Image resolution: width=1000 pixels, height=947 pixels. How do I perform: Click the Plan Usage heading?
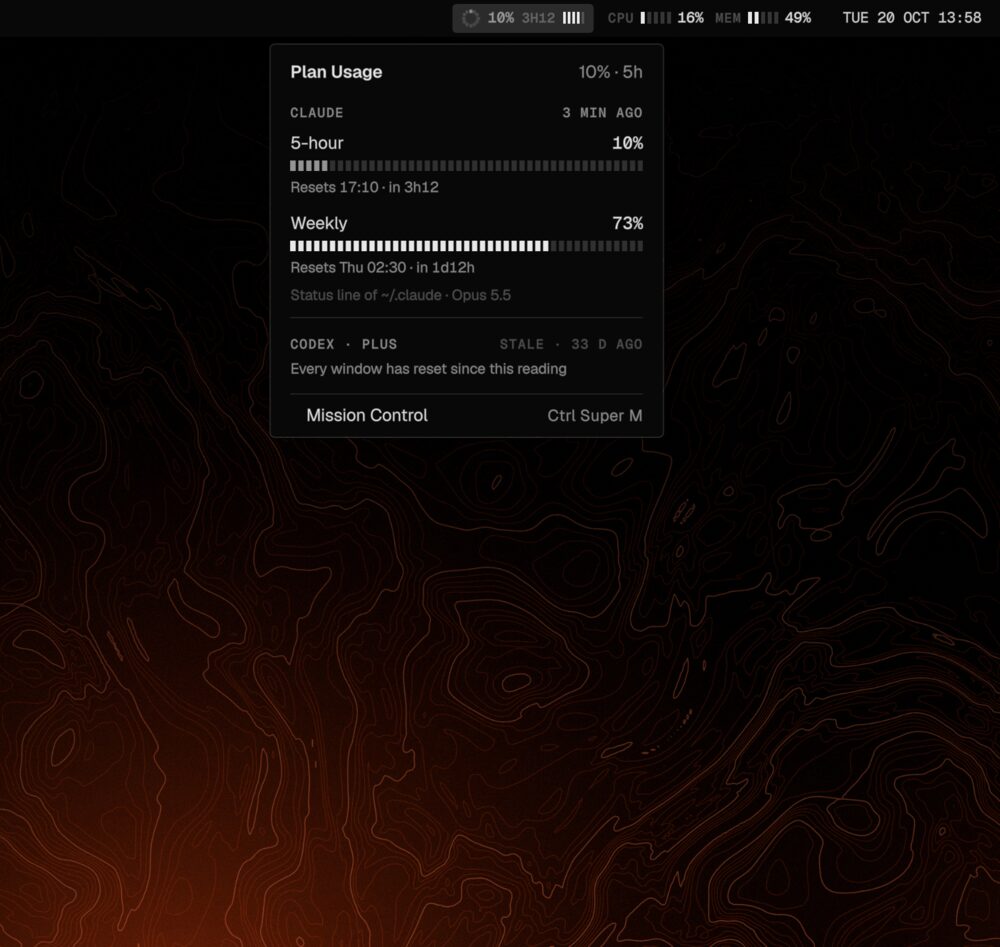(336, 72)
